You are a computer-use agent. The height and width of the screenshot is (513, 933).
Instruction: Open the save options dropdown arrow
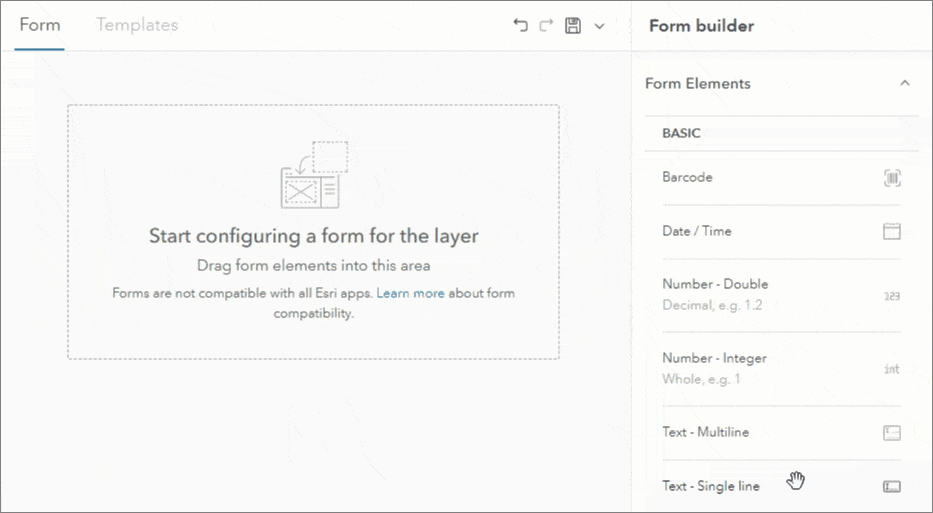[599, 26]
